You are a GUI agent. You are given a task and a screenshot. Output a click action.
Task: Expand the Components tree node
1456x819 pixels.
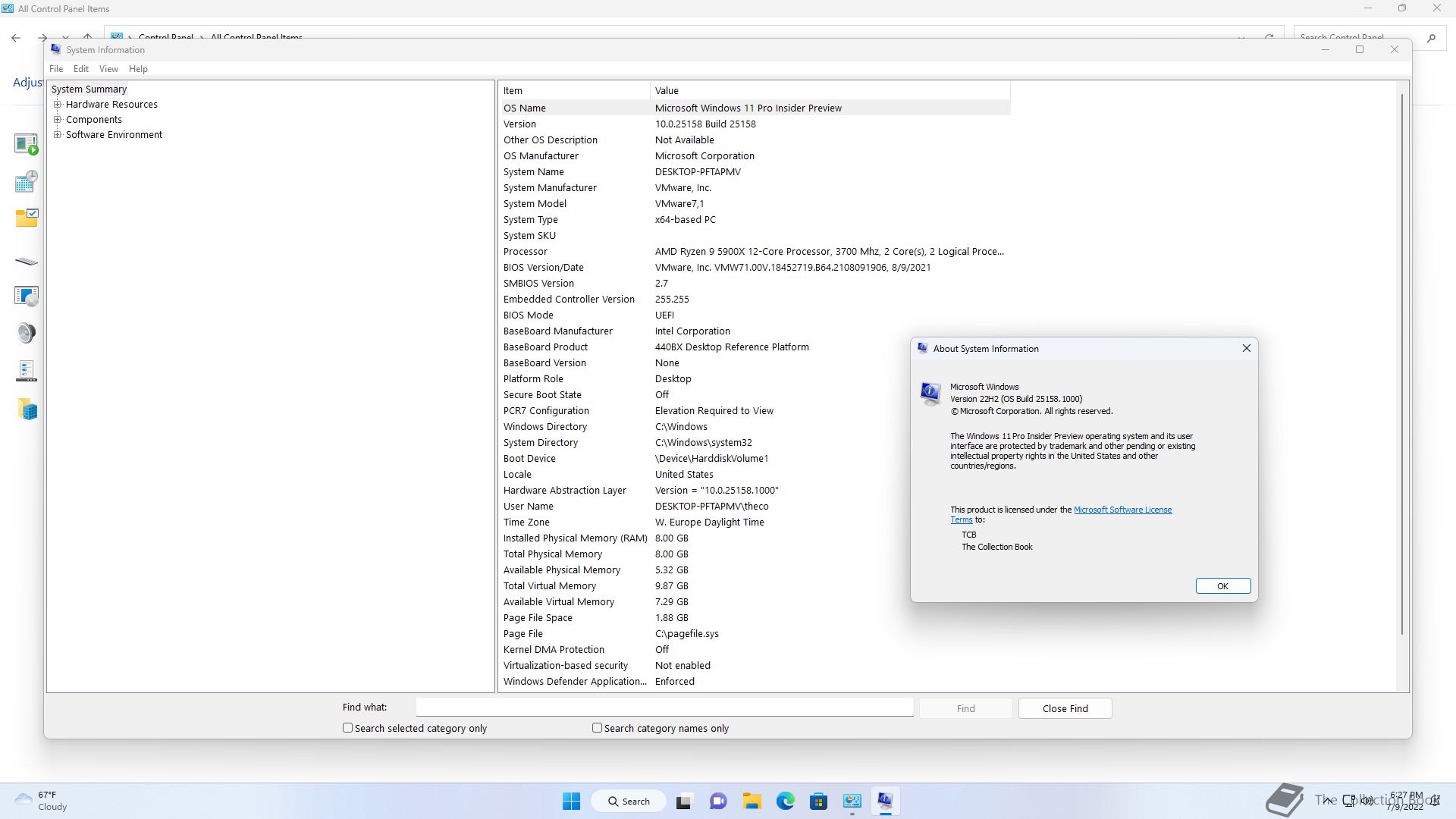pyautogui.click(x=57, y=120)
